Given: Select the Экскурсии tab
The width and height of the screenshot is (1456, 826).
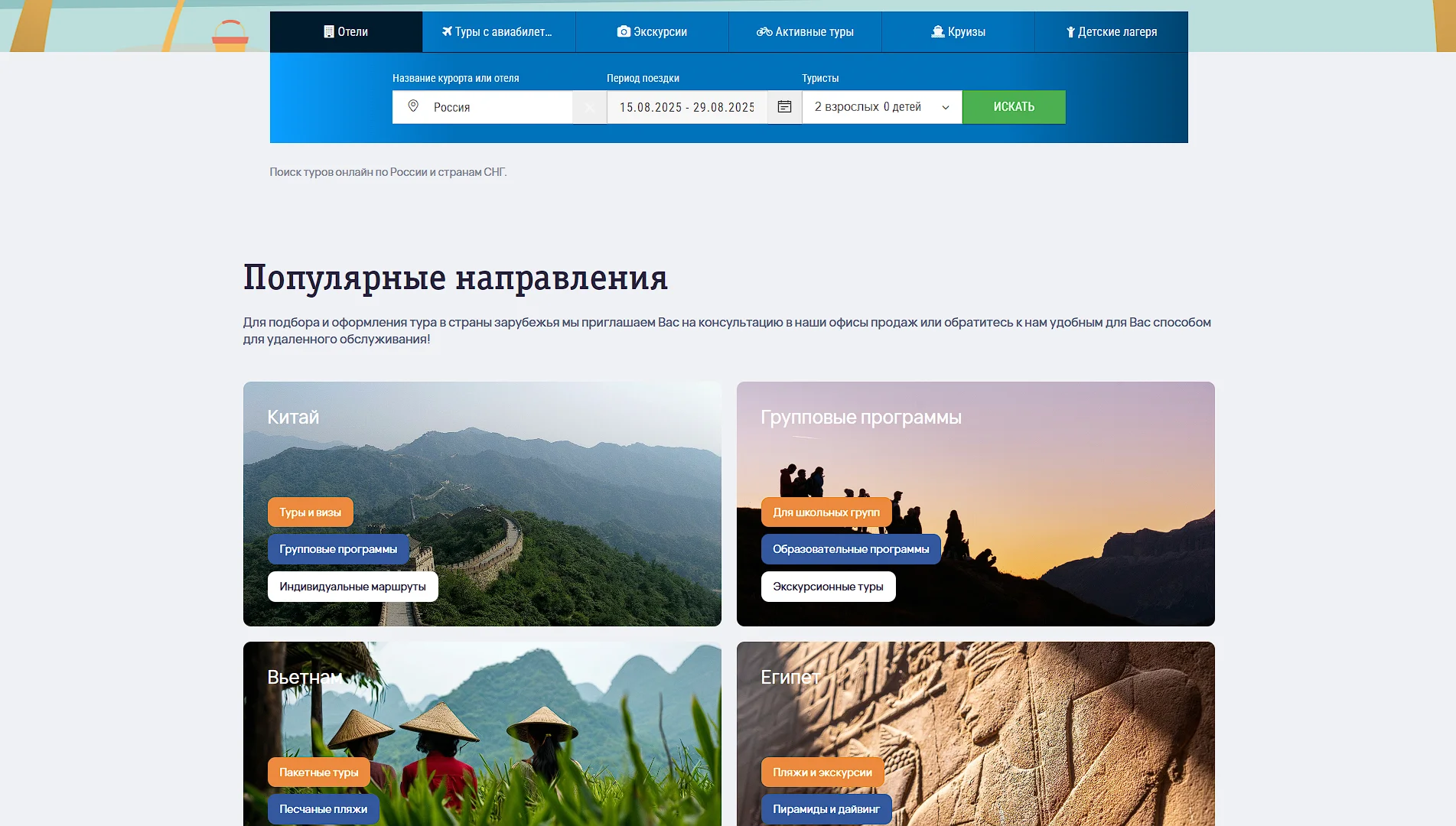Looking at the screenshot, I should click(x=652, y=32).
